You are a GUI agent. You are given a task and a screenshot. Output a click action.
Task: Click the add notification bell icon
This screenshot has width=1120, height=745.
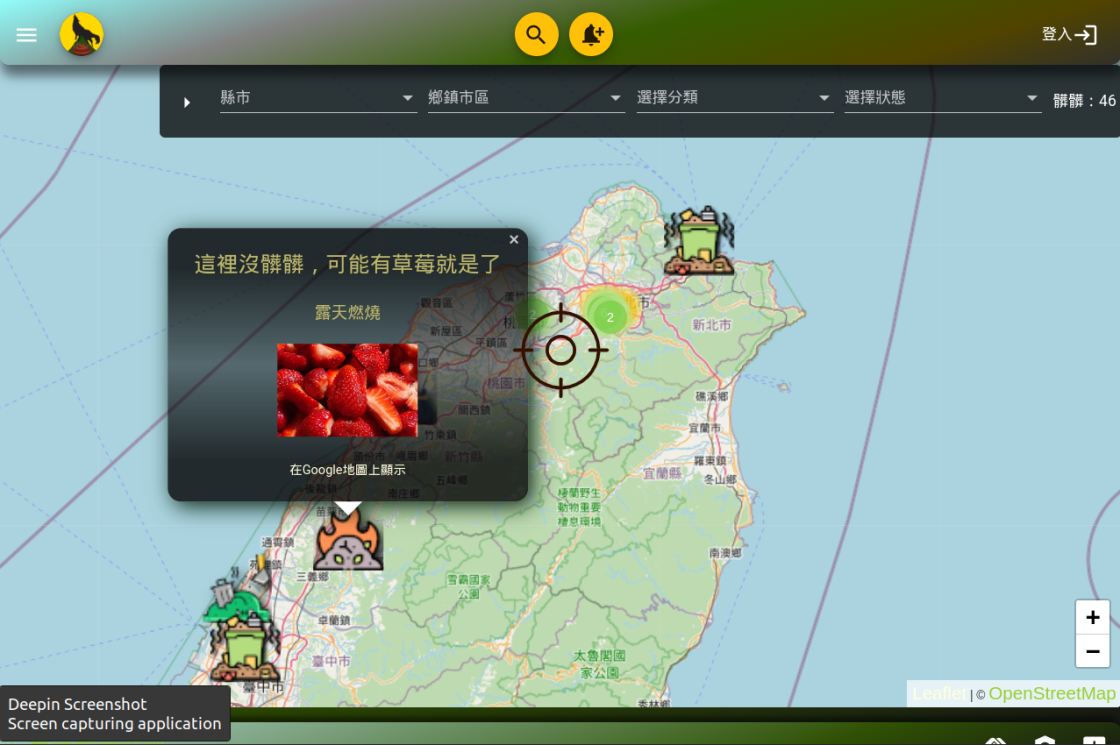591,34
